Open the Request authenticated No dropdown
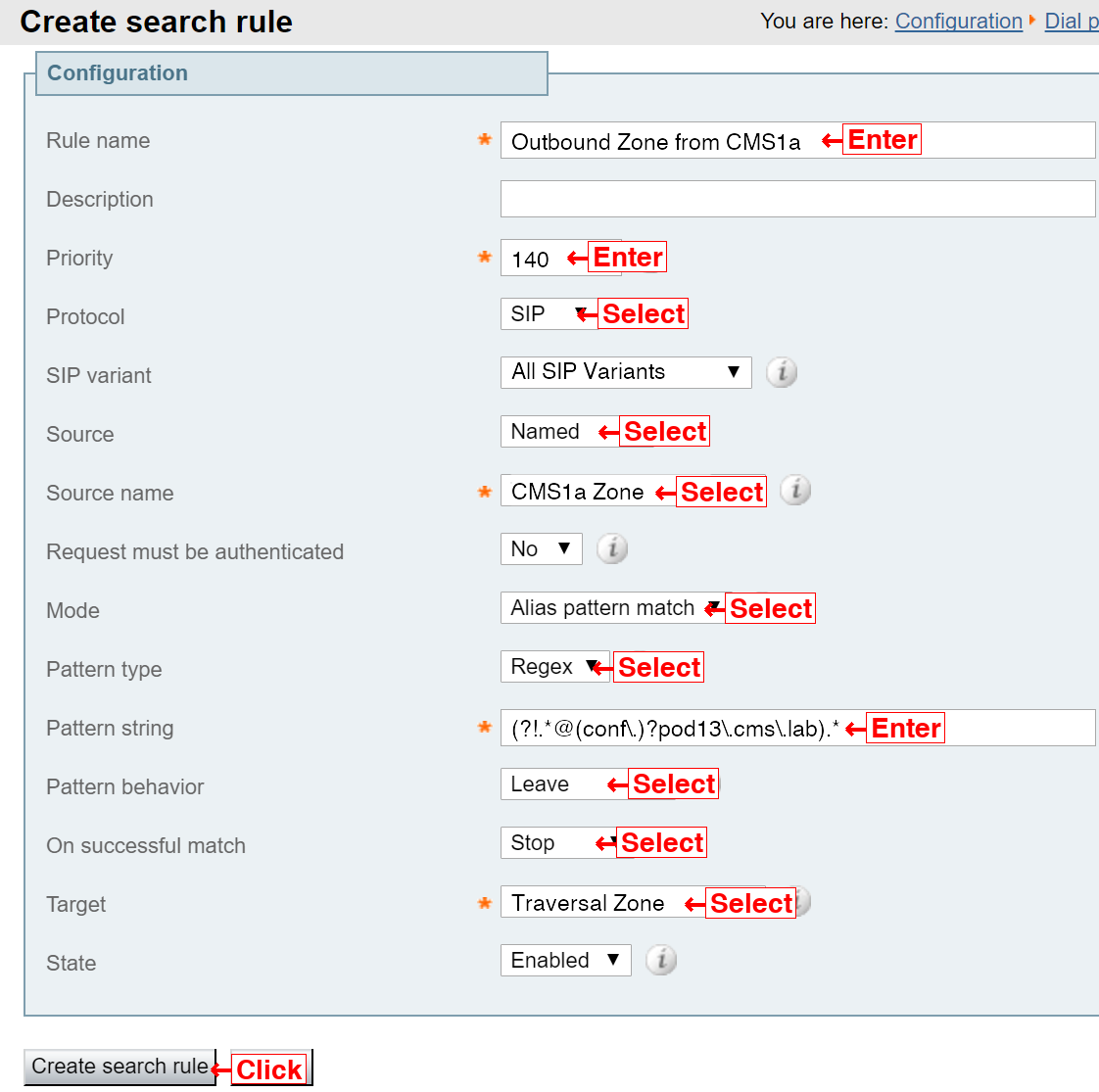The height and width of the screenshot is (1092, 1099). (541, 548)
